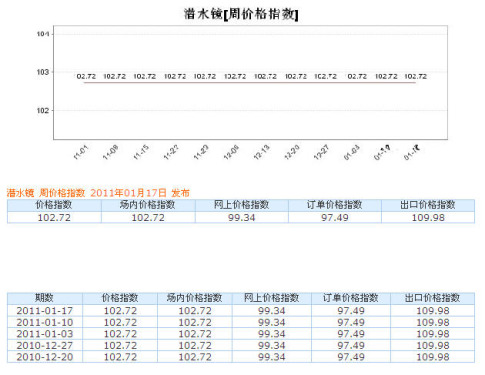Image resolution: width=485 pixels, height=375 pixels.
Task: Click the 102 y-axis tick label
Action: point(43,110)
